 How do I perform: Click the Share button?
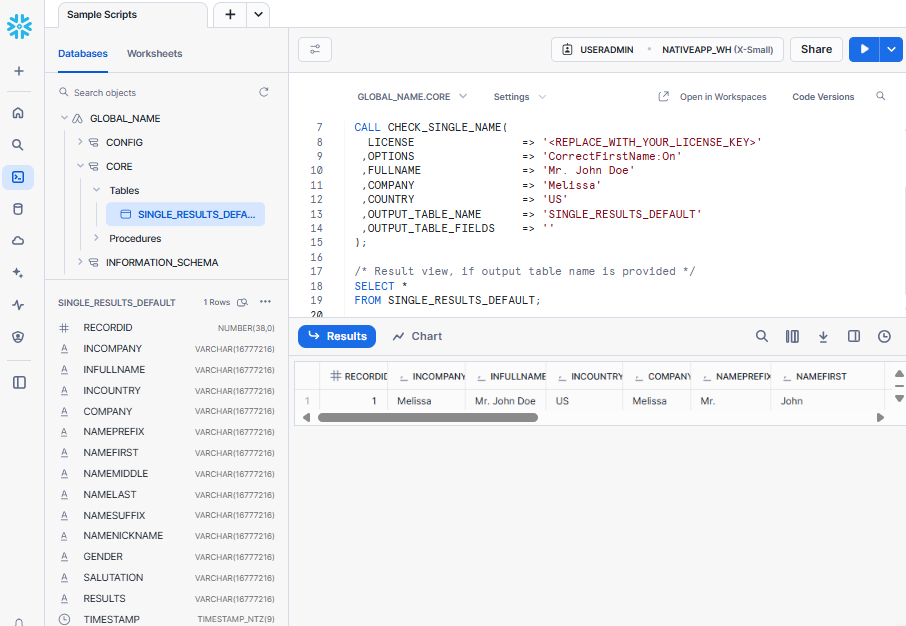816,49
